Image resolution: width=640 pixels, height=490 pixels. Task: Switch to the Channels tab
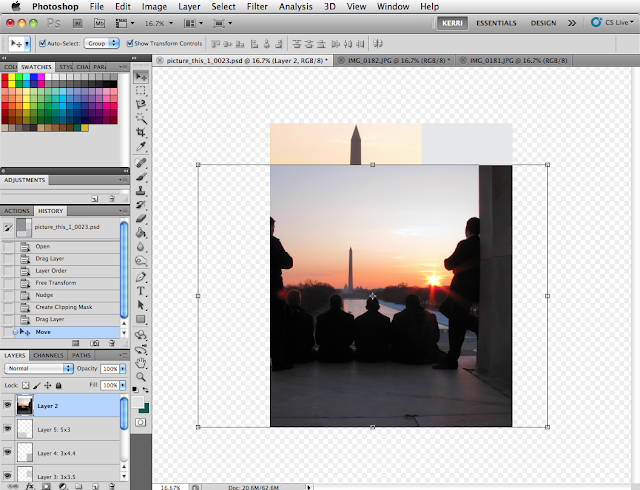coord(48,355)
